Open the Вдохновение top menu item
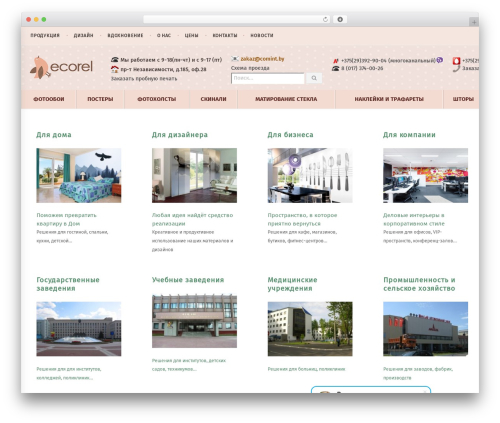Image resolution: width=500 pixels, height=423 pixels. pos(125,35)
